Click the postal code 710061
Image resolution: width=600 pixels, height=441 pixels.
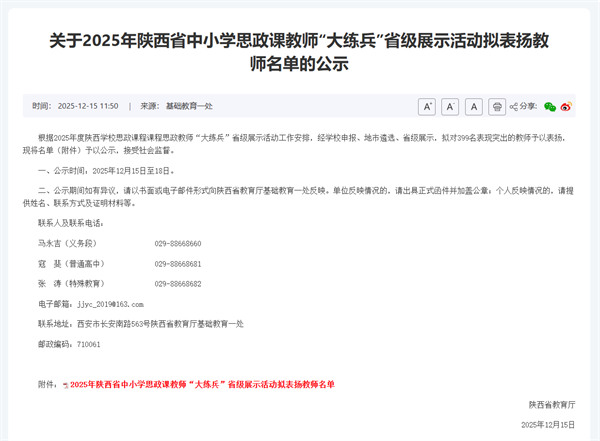click(85, 343)
